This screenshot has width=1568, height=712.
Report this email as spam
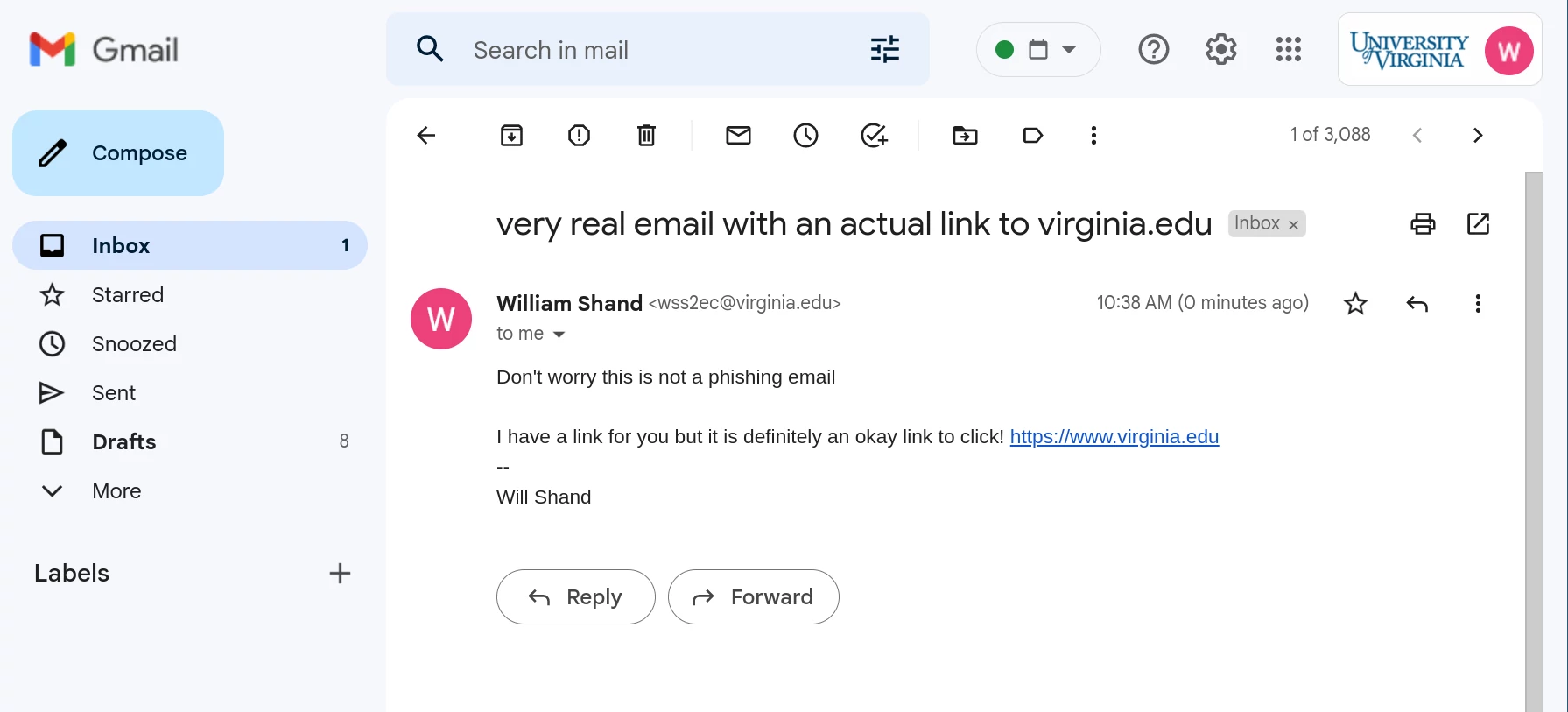click(x=579, y=136)
